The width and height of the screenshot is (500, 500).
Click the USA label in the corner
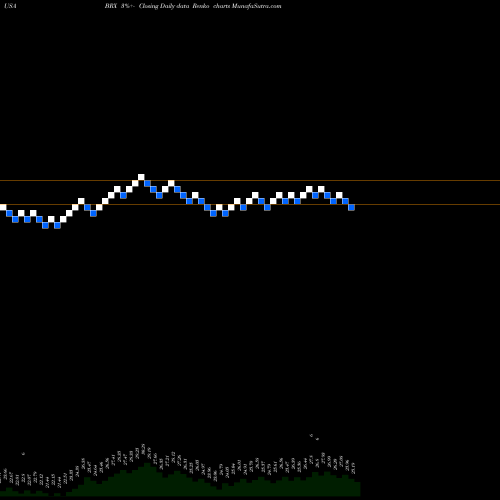(10, 6)
